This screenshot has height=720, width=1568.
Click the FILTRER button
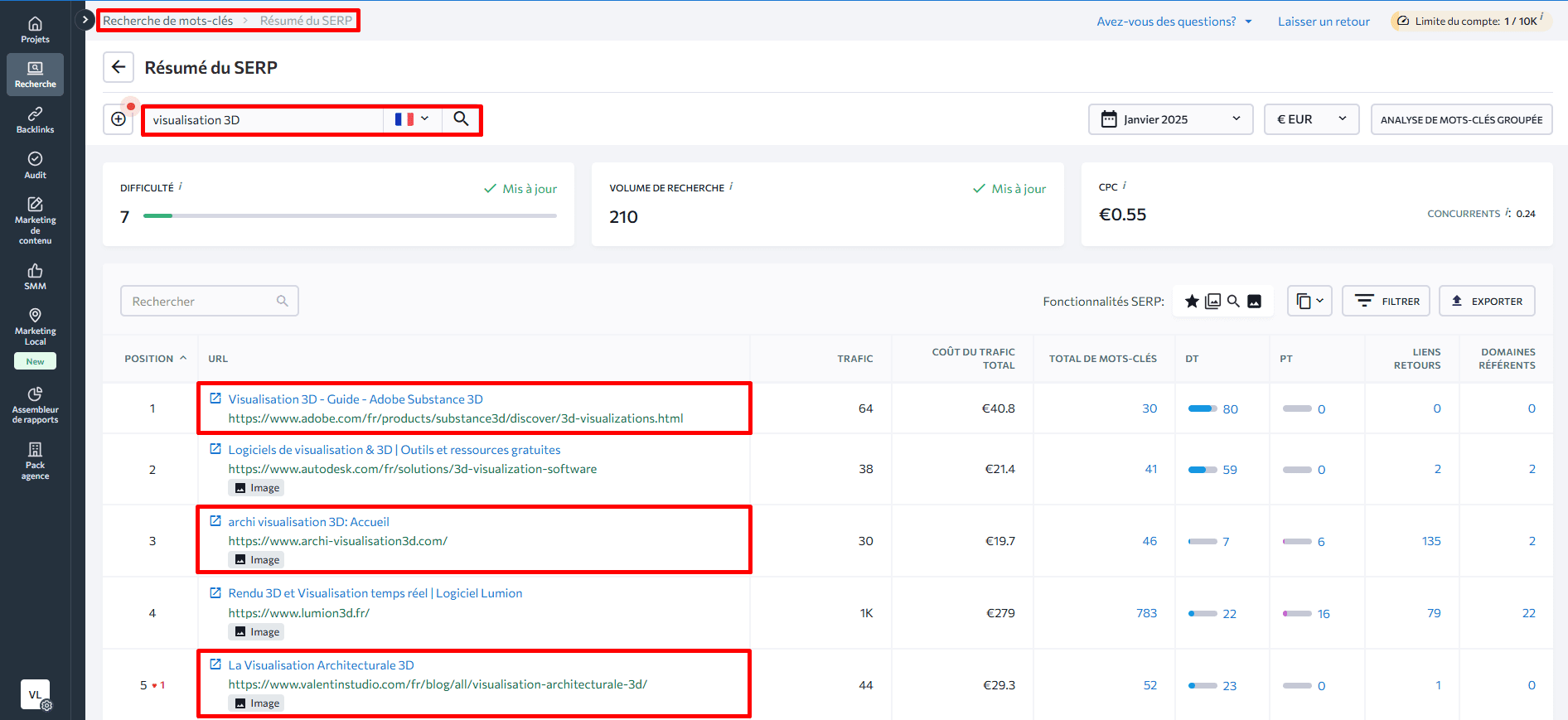(x=1386, y=301)
